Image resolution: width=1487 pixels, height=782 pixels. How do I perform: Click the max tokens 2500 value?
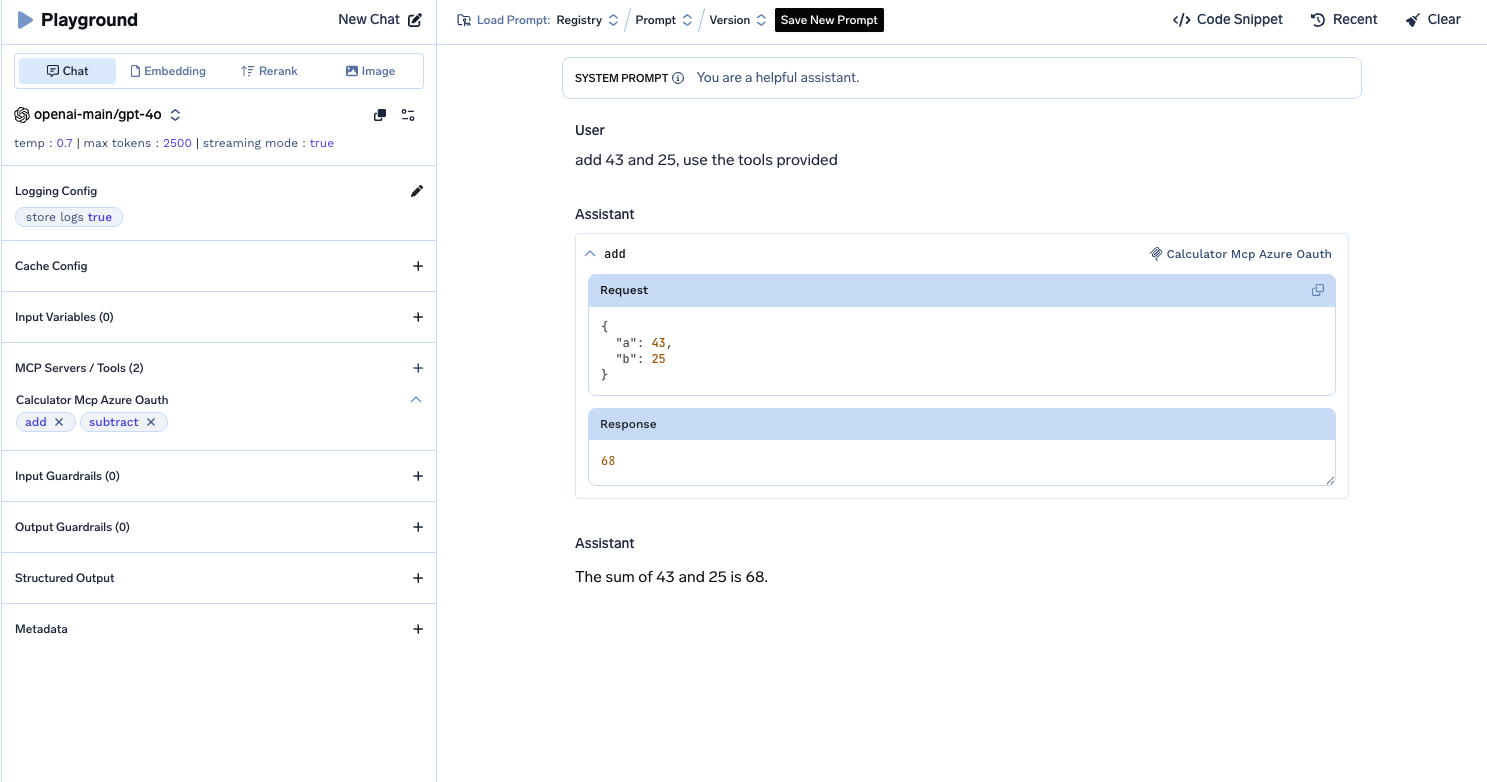point(177,143)
